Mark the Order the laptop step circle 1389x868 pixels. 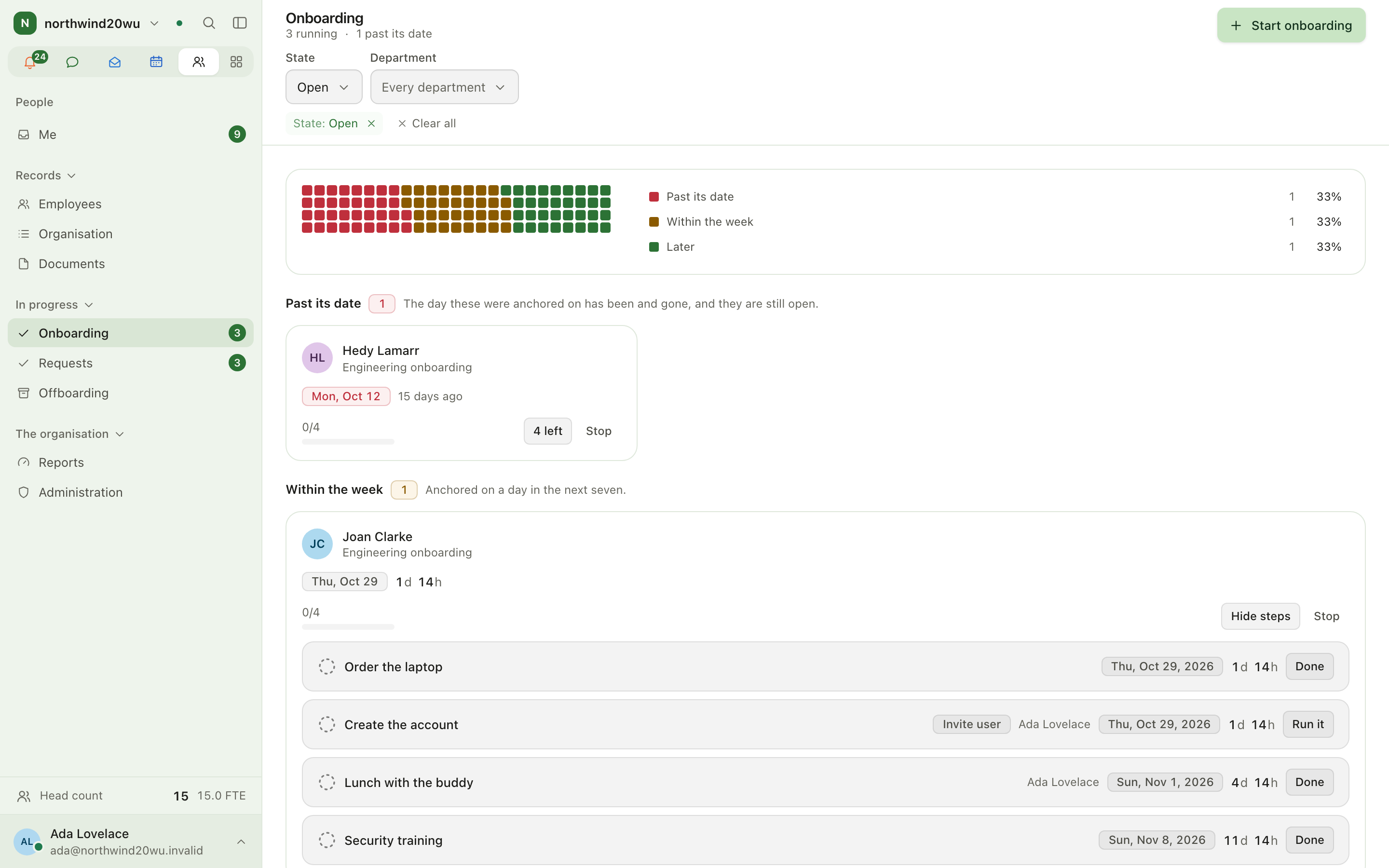point(327,666)
